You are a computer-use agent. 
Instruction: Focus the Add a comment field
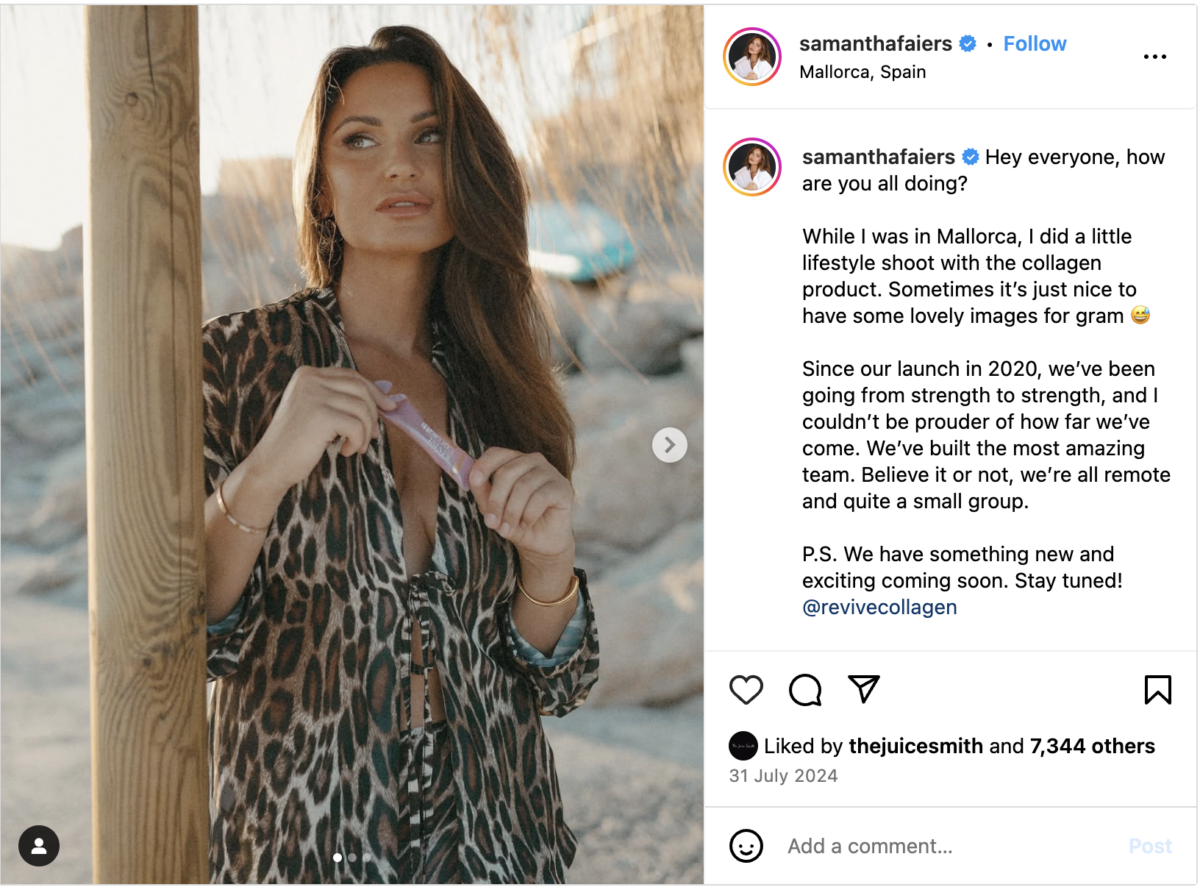(x=940, y=846)
